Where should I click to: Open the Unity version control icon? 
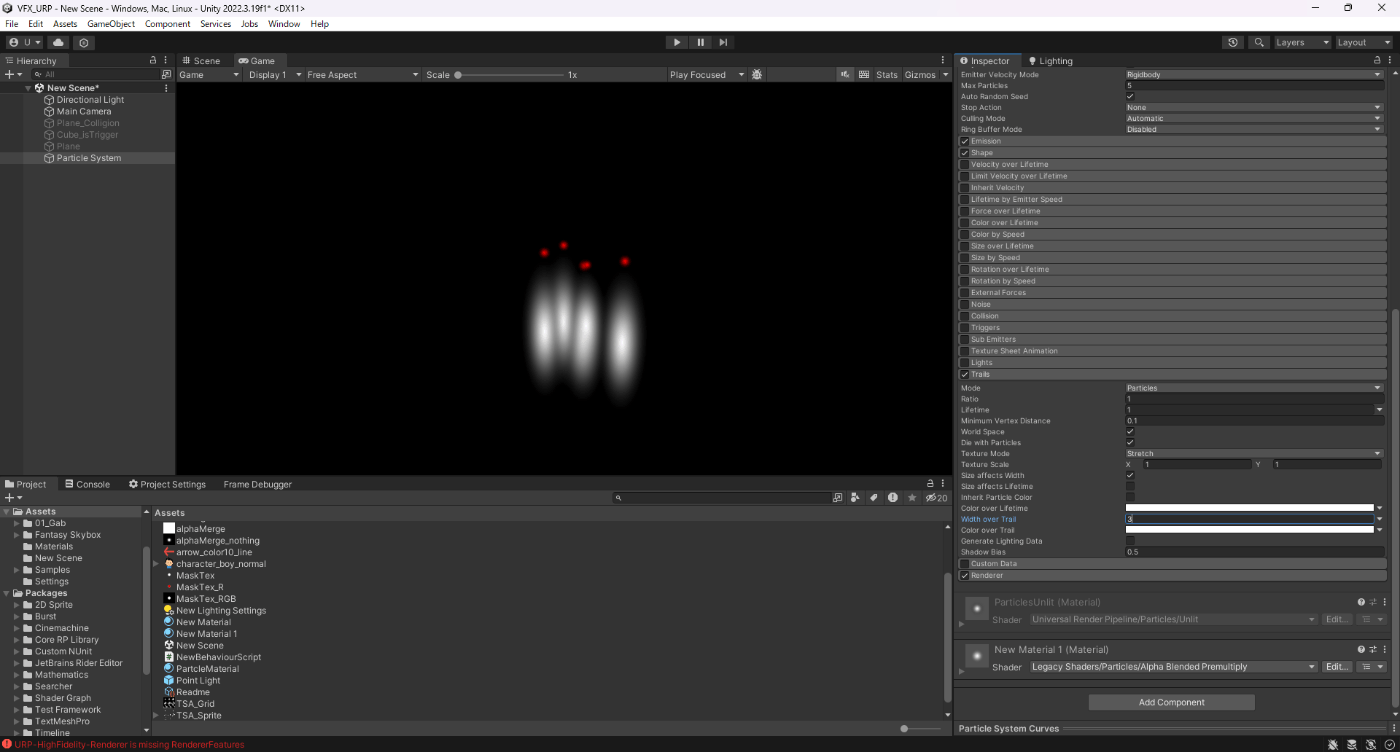coord(84,43)
